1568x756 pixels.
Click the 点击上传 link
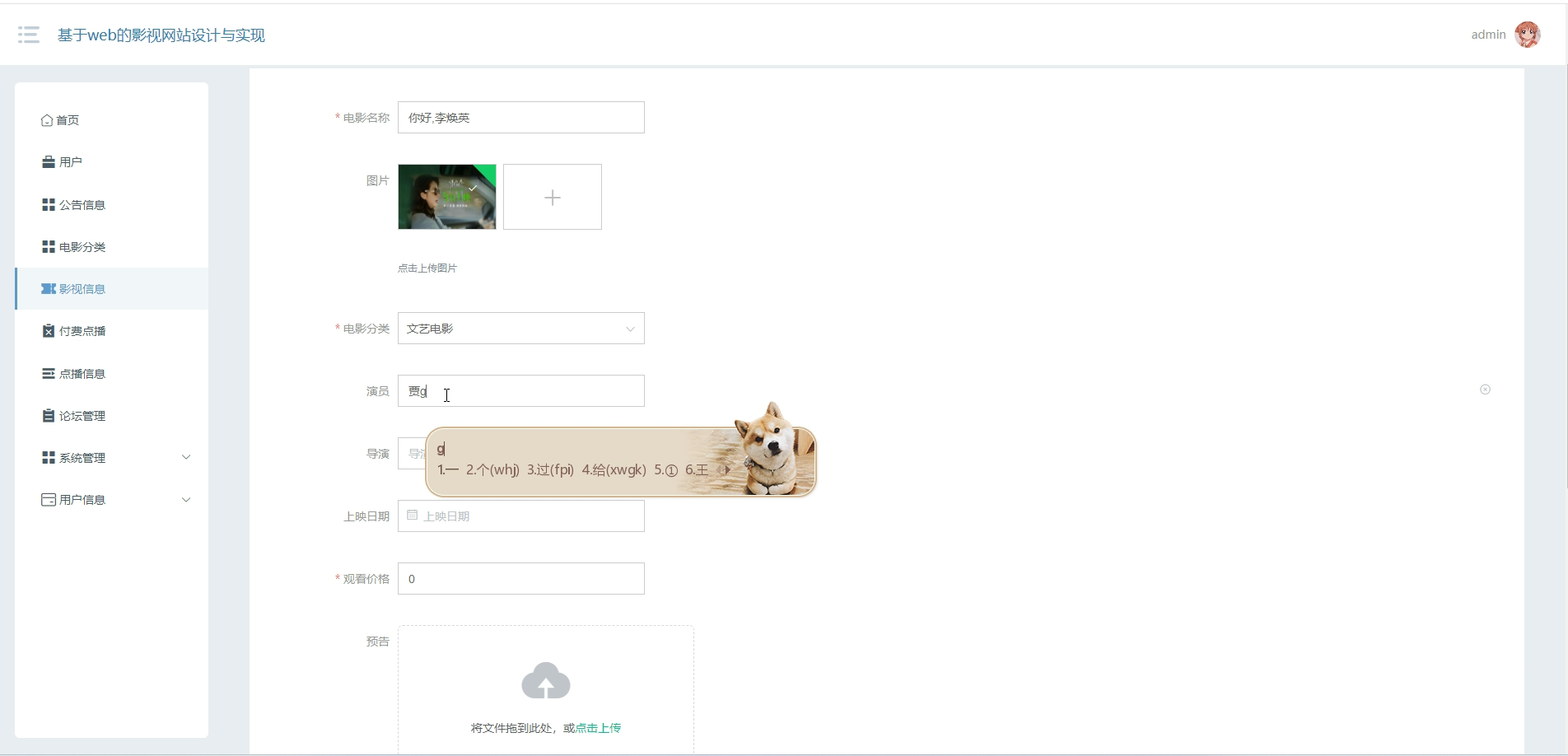(x=598, y=728)
